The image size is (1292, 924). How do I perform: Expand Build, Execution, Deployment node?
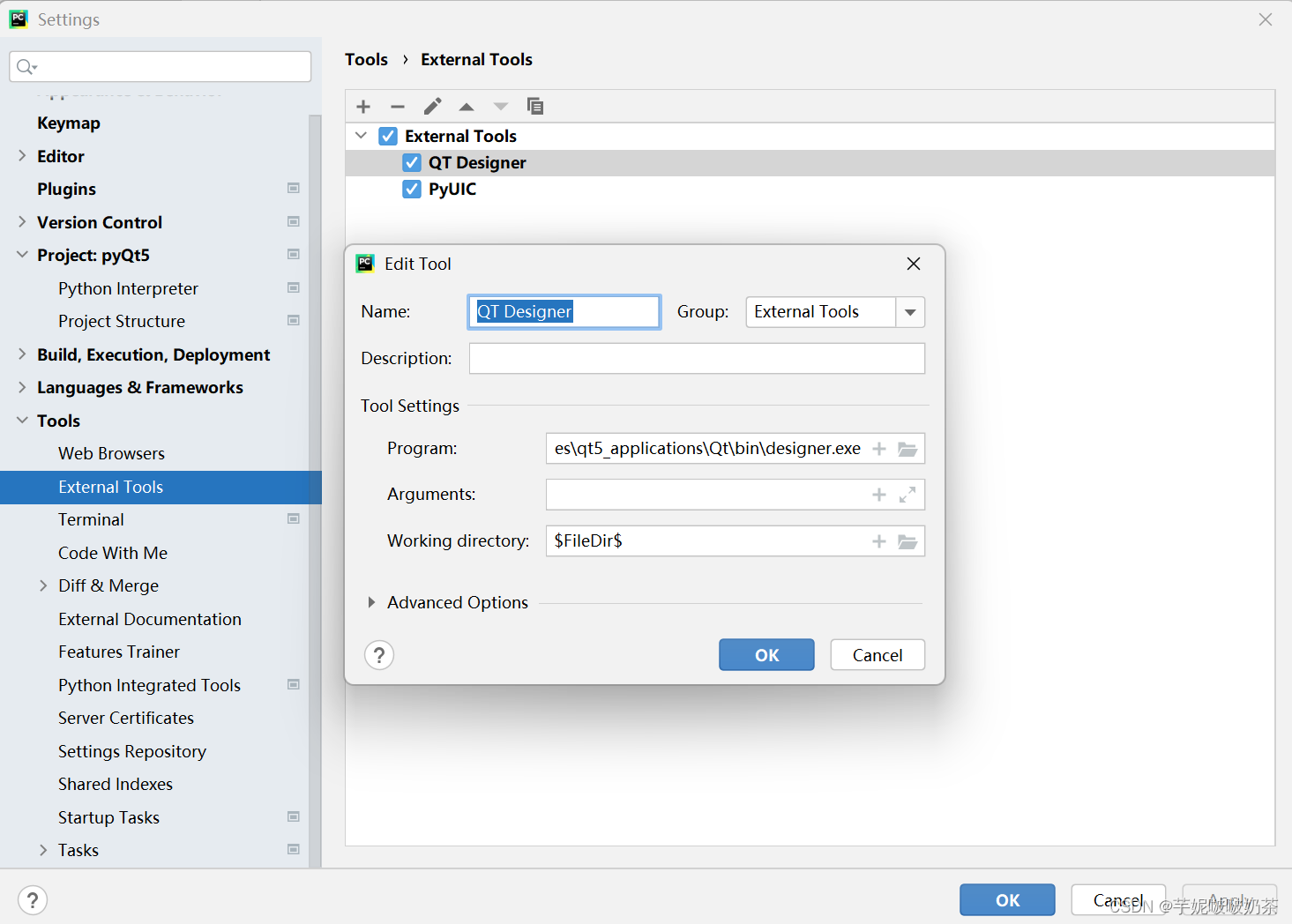click(x=22, y=354)
